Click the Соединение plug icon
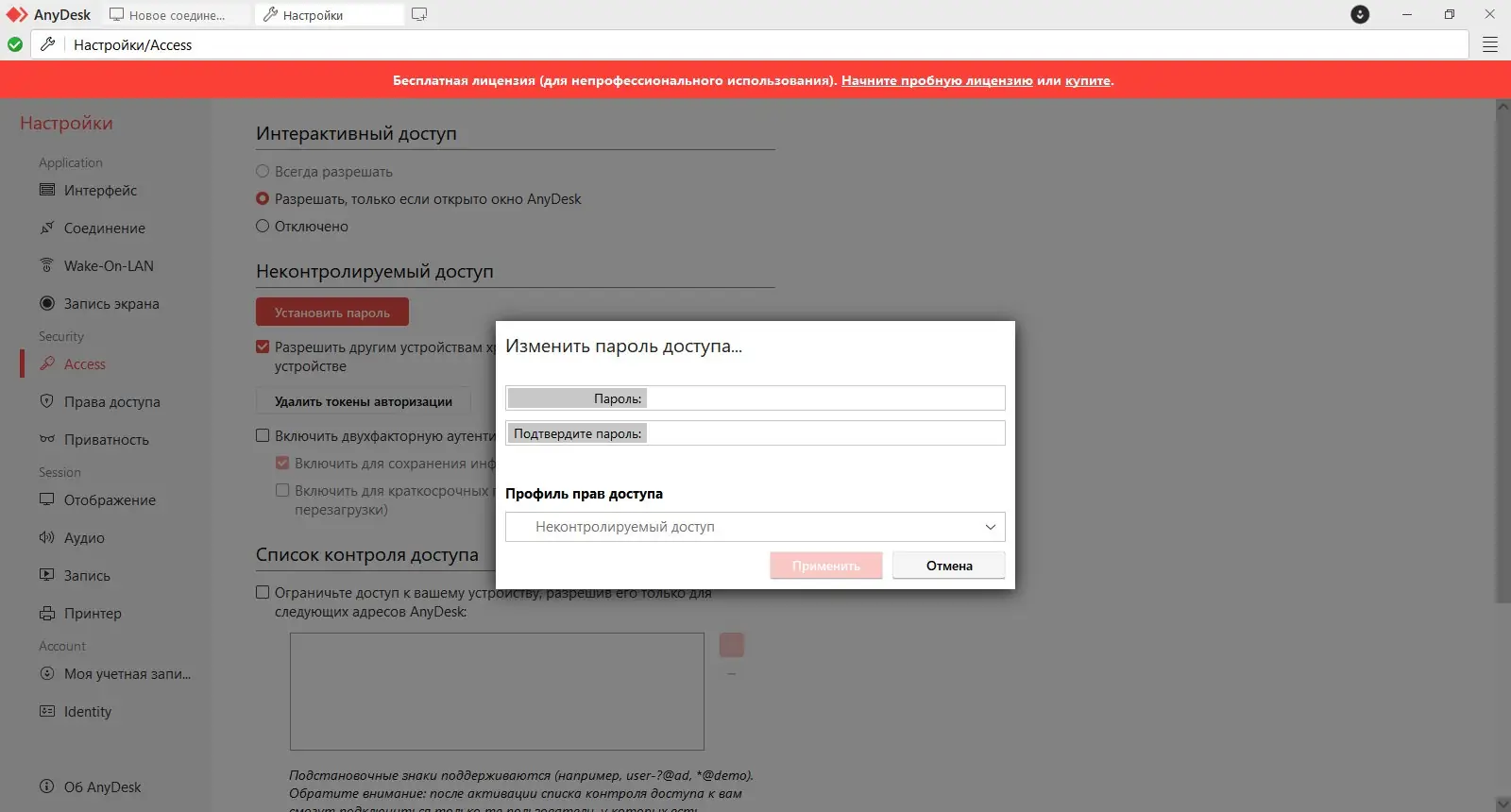1511x812 pixels. (x=47, y=228)
